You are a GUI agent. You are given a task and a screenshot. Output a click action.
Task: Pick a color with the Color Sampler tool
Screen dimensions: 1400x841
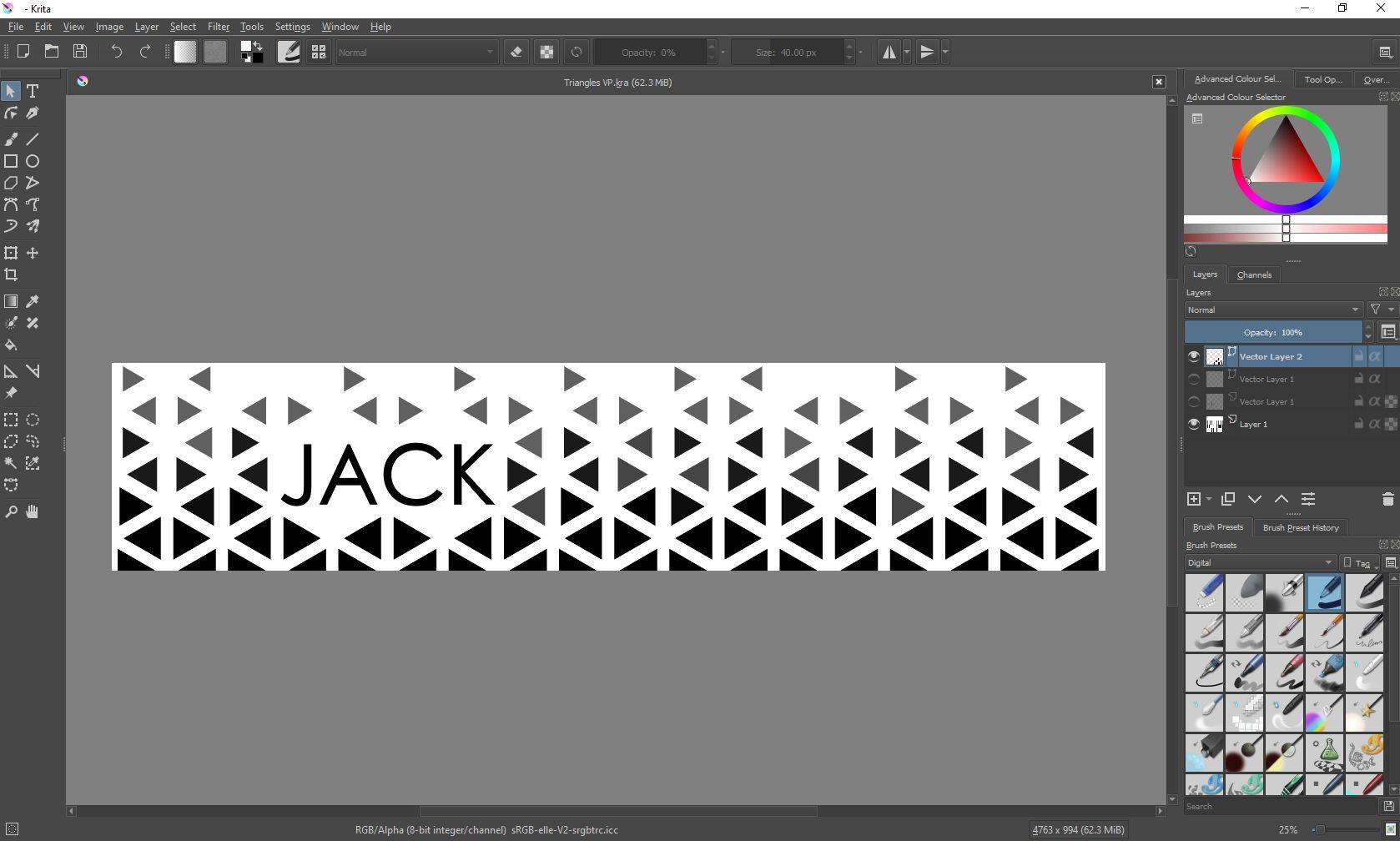click(33, 301)
